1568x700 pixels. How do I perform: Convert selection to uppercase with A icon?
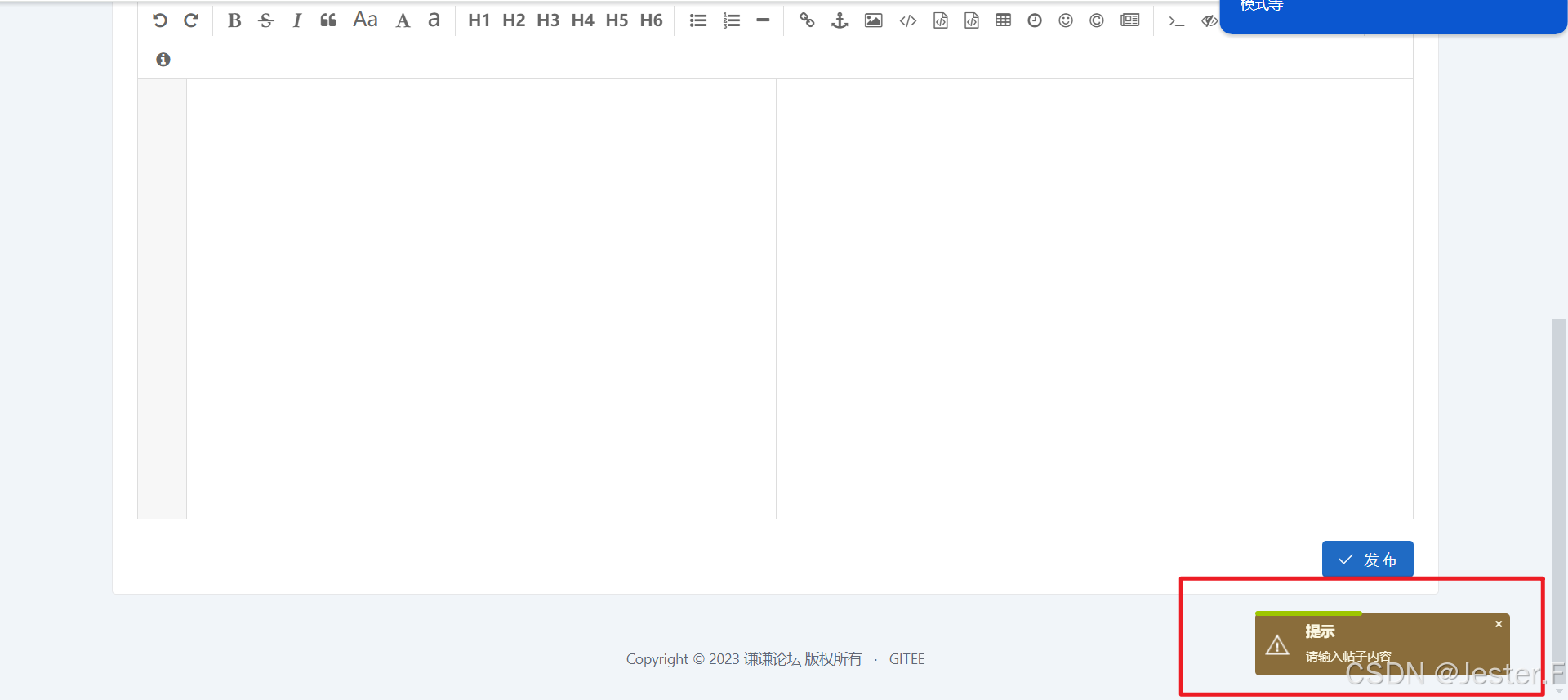click(403, 20)
